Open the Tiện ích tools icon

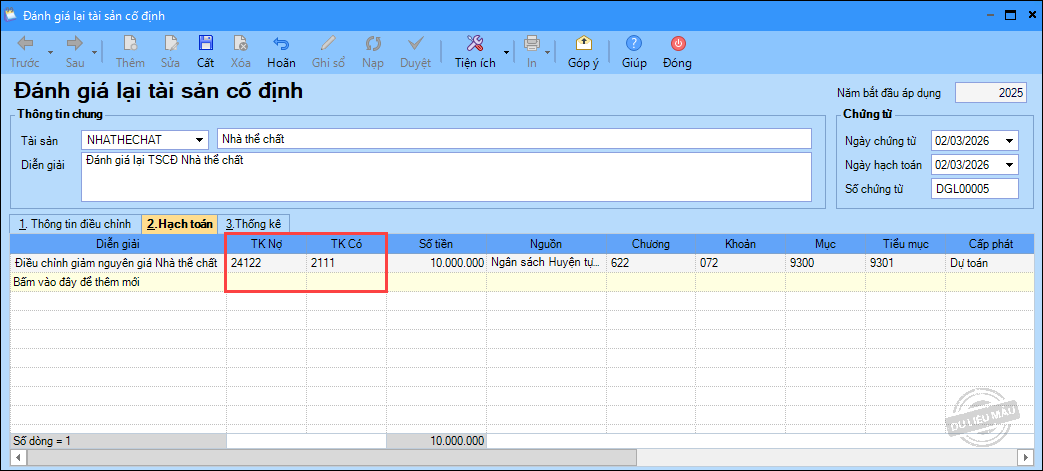[475, 44]
